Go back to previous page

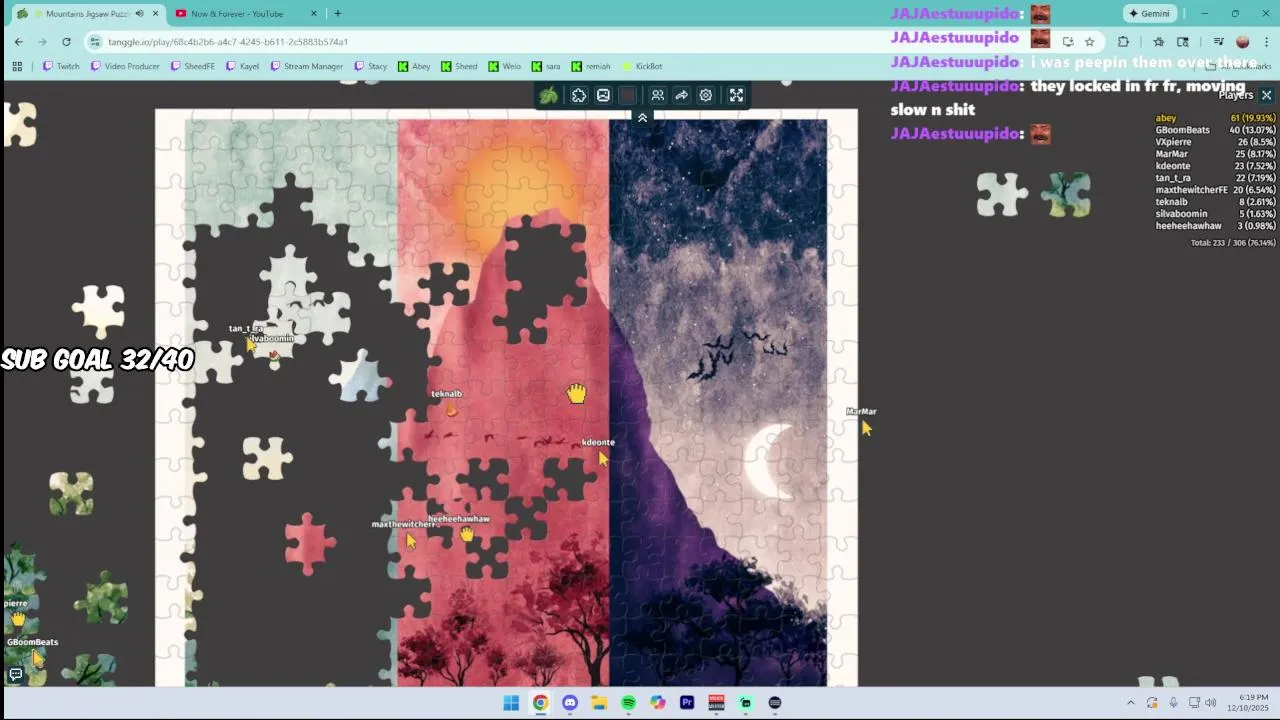[x=18, y=41]
